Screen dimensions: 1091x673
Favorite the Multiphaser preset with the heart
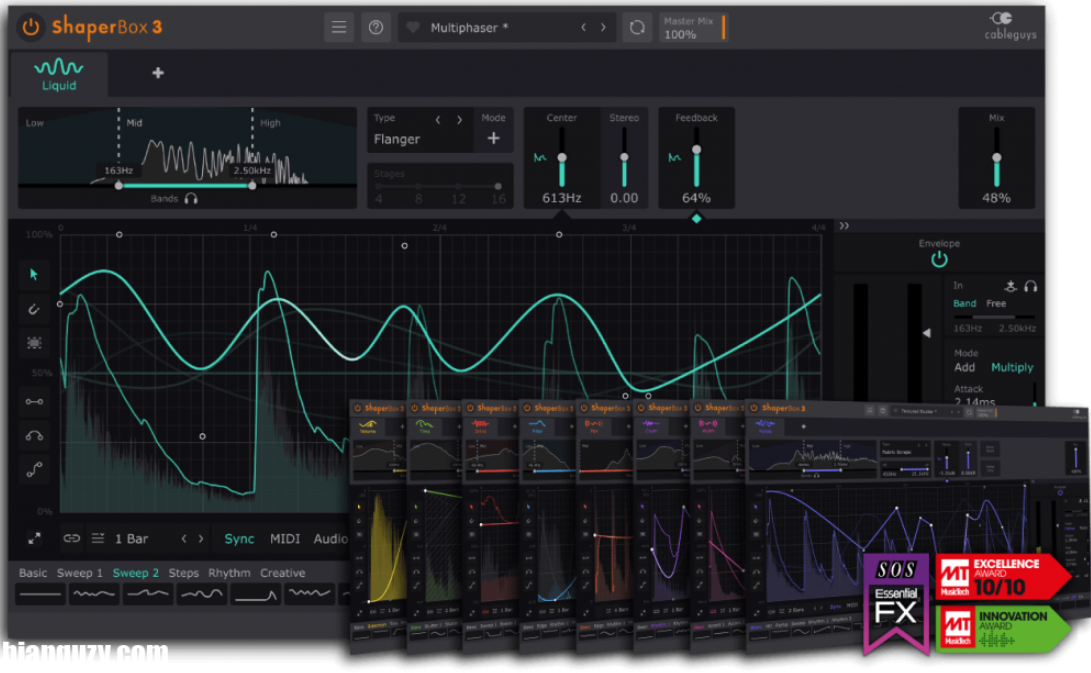(413, 27)
